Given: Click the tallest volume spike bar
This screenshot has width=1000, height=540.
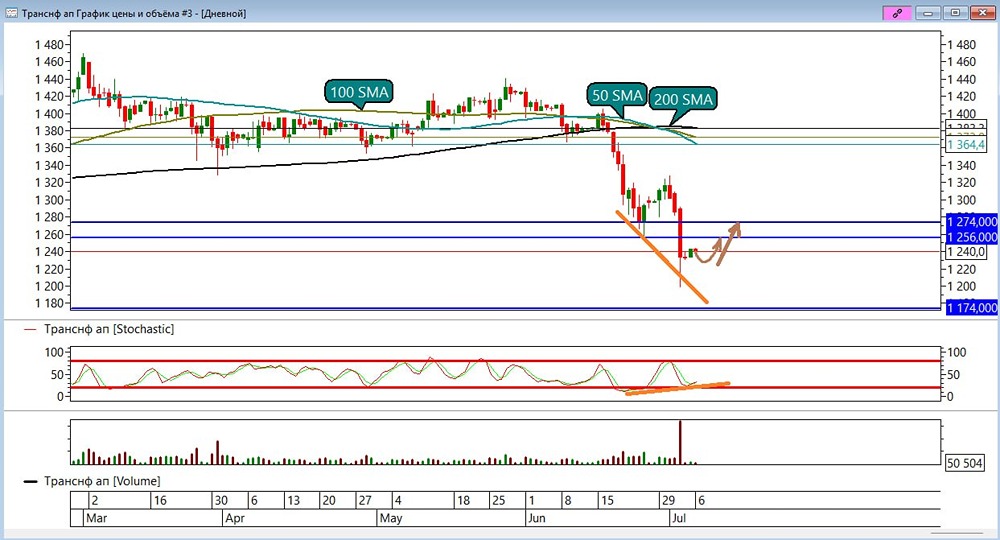Looking at the screenshot, I should pyautogui.click(x=680, y=442).
